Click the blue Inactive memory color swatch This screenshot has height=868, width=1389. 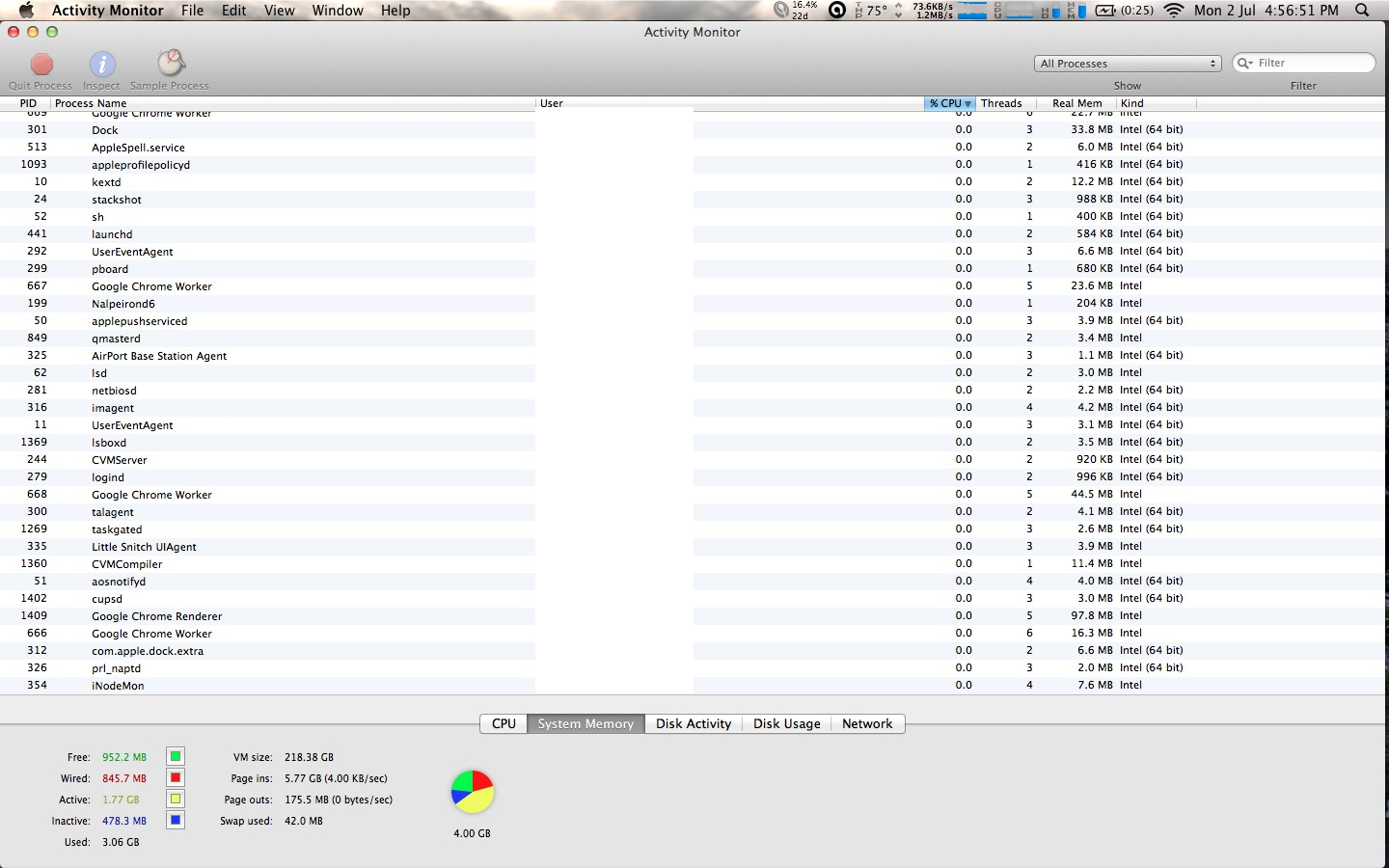176,820
